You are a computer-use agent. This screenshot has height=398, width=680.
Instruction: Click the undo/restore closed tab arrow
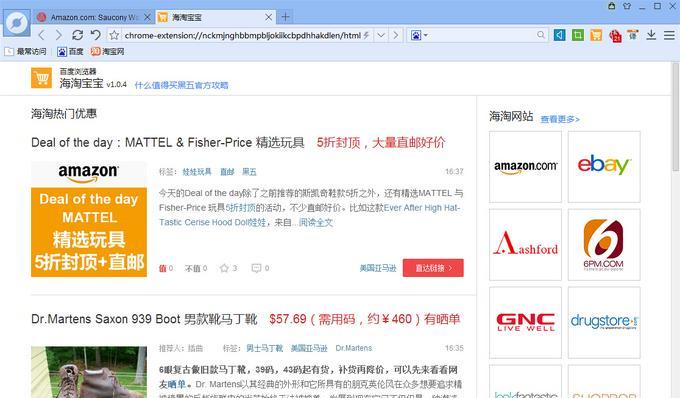tap(95, 35)
